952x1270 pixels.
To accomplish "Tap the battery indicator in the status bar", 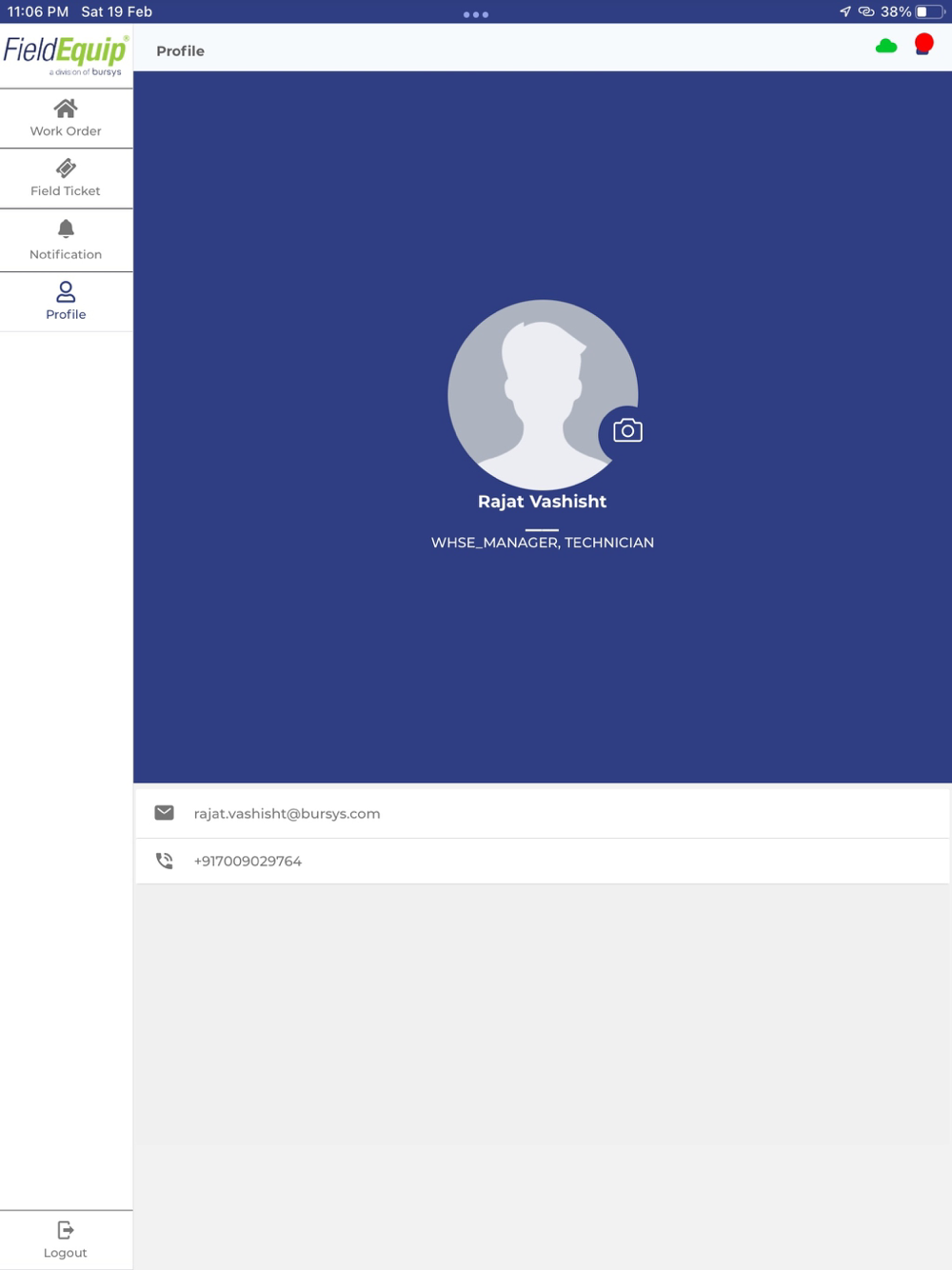I will point(930,11).
